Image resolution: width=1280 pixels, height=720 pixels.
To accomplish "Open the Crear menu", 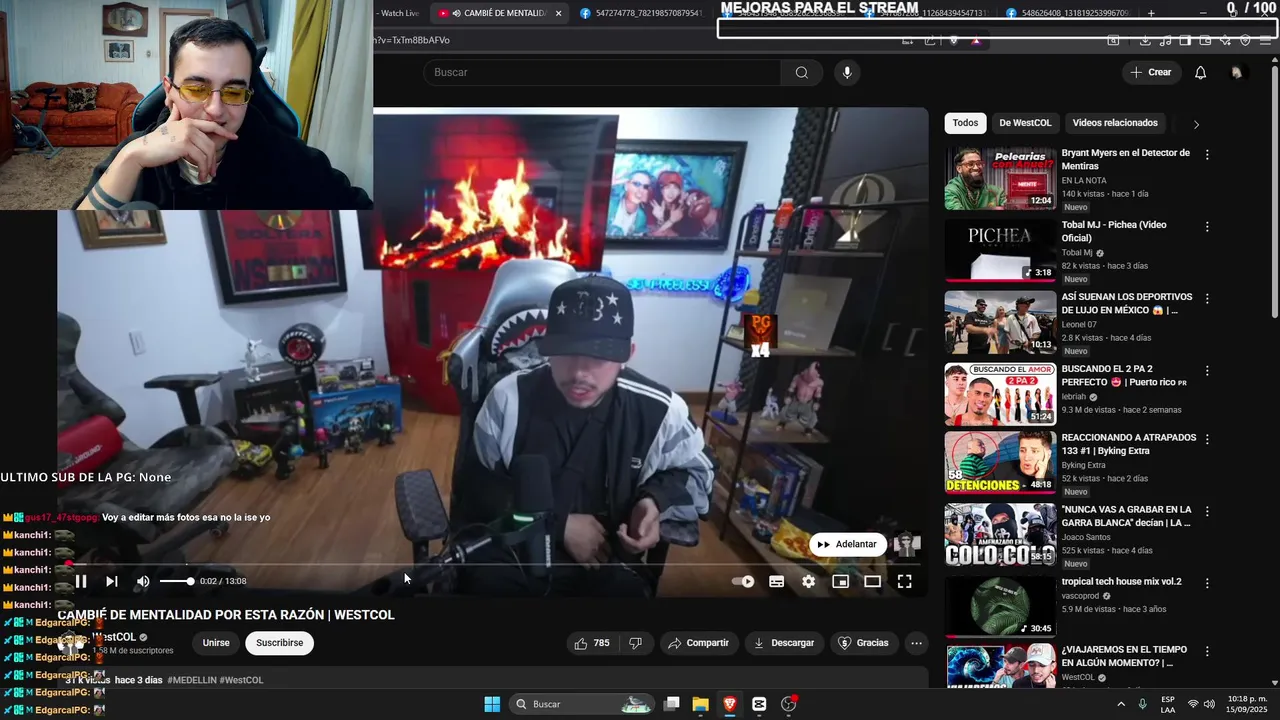I will 1151,72.
